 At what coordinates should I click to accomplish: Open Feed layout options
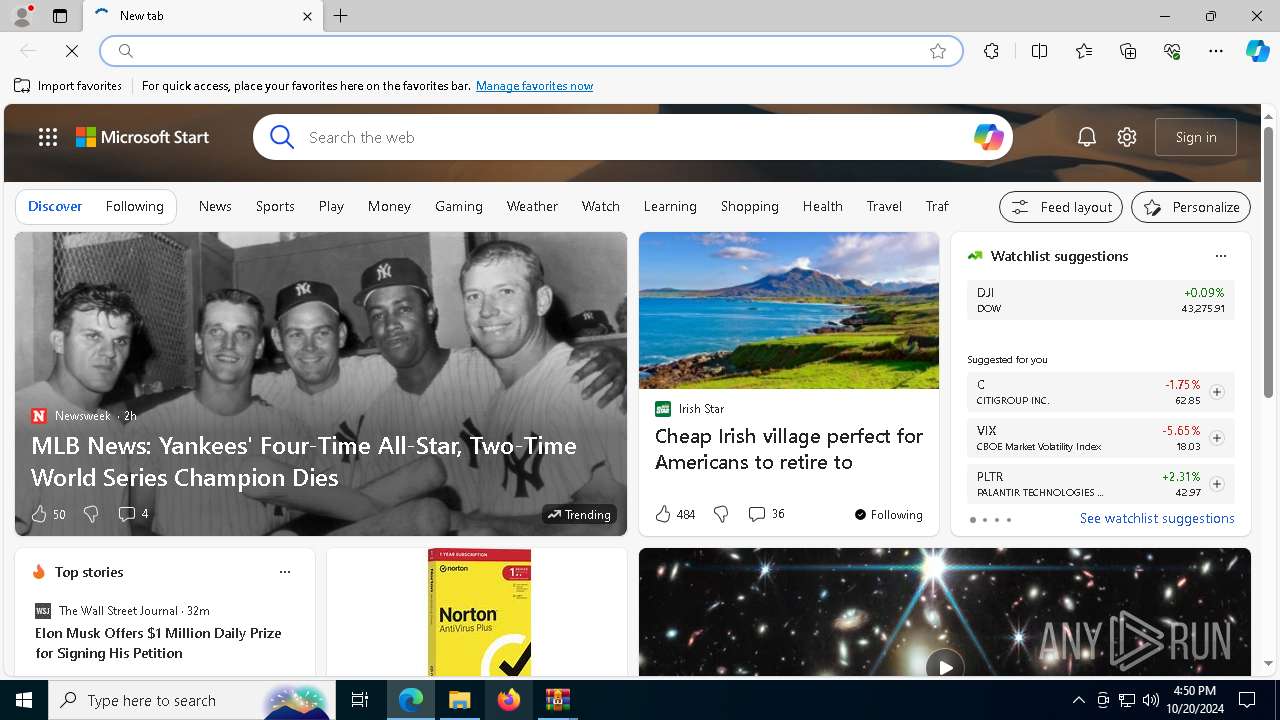click(x=1061, y=207)
